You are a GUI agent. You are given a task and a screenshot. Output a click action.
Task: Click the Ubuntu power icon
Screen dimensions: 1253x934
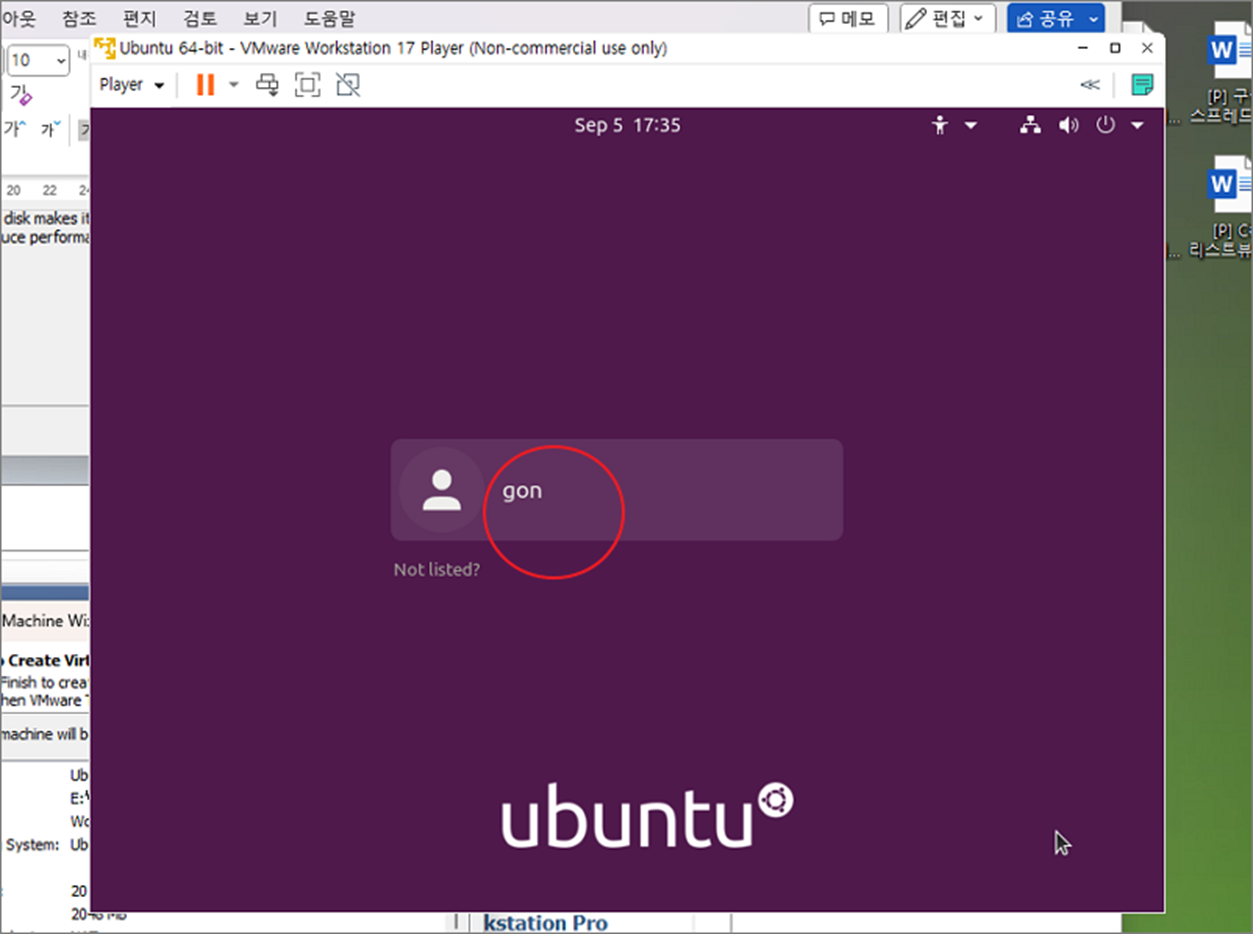[x=1105, y=126]
